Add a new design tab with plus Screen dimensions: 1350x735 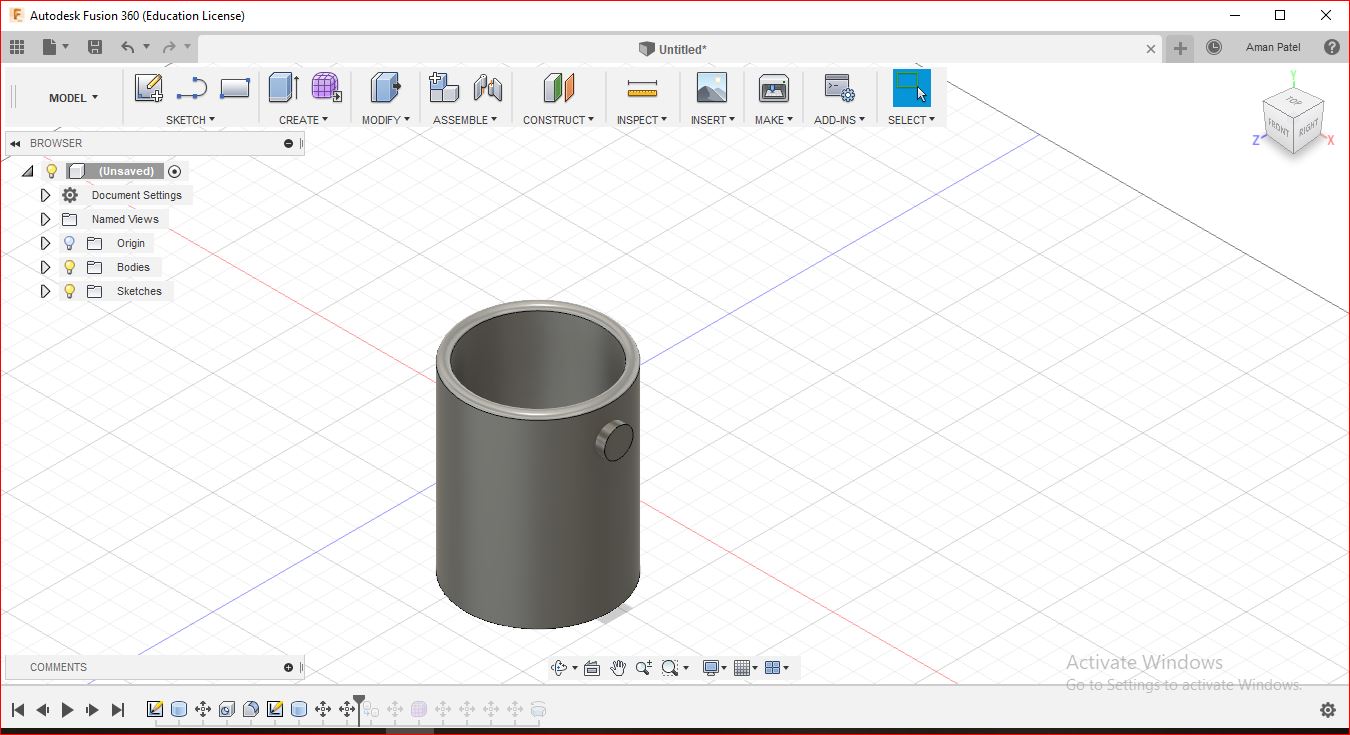pos(1181,48)
